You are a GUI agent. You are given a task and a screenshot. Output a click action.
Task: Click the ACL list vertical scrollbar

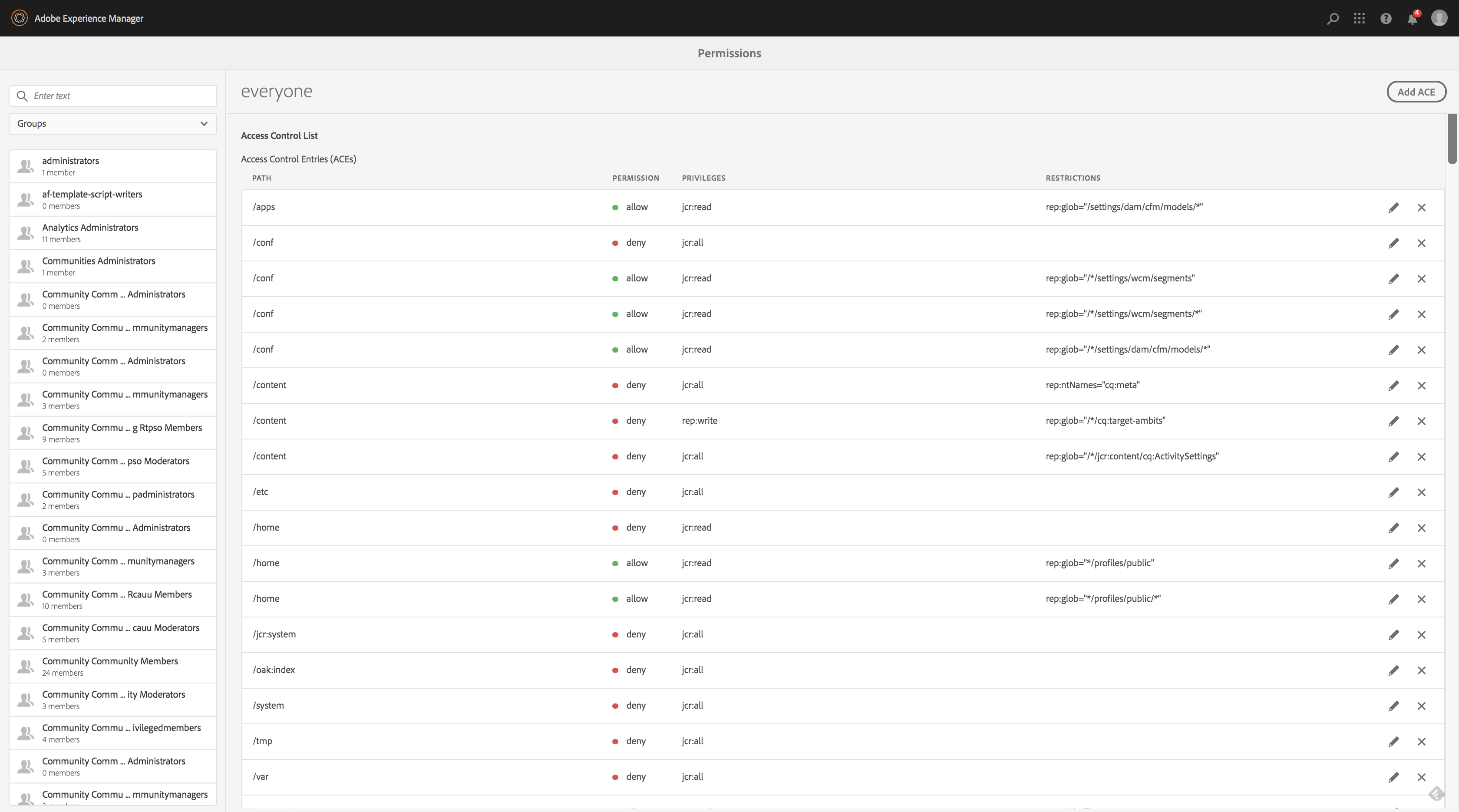1452,139
